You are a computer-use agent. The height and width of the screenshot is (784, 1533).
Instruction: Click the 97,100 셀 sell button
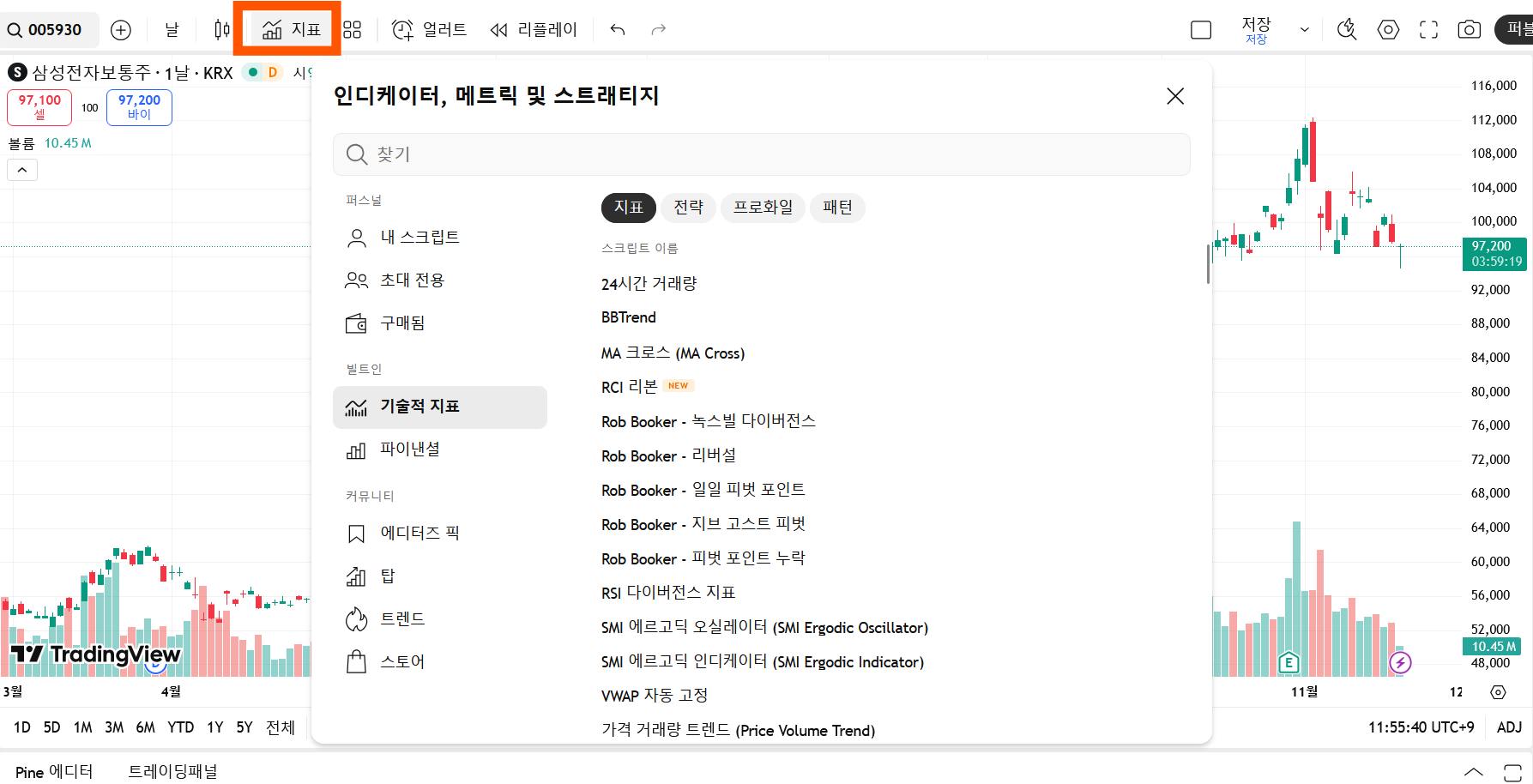coord(39,107)
